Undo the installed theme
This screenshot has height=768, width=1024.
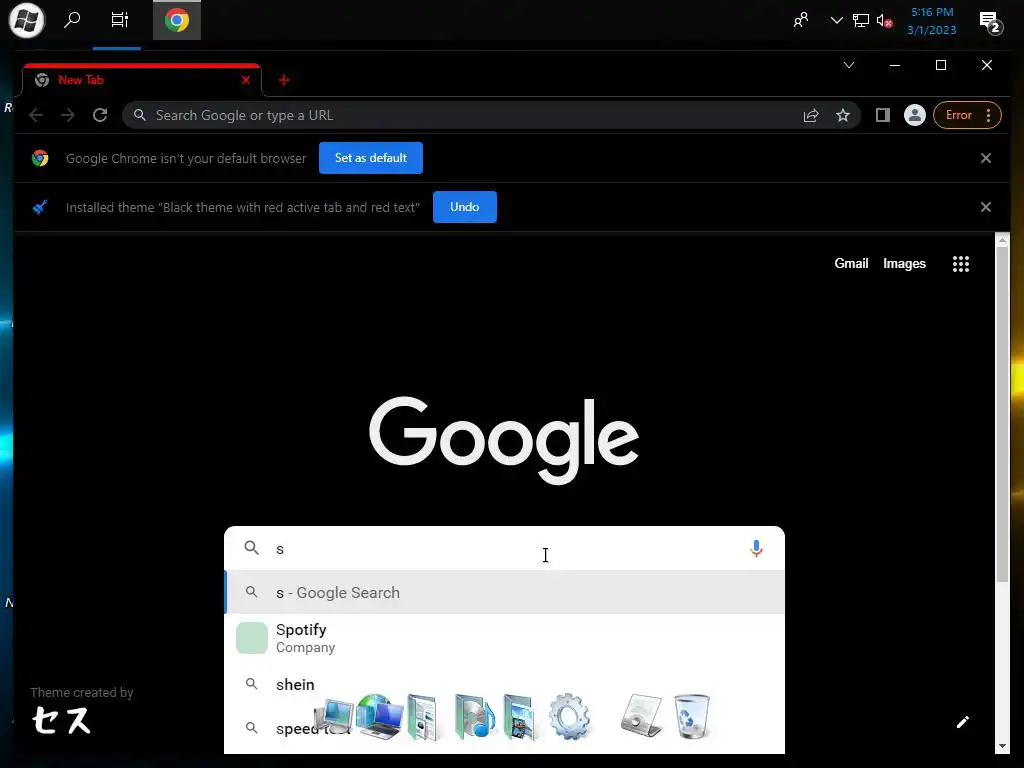click(x=464, y=206)
